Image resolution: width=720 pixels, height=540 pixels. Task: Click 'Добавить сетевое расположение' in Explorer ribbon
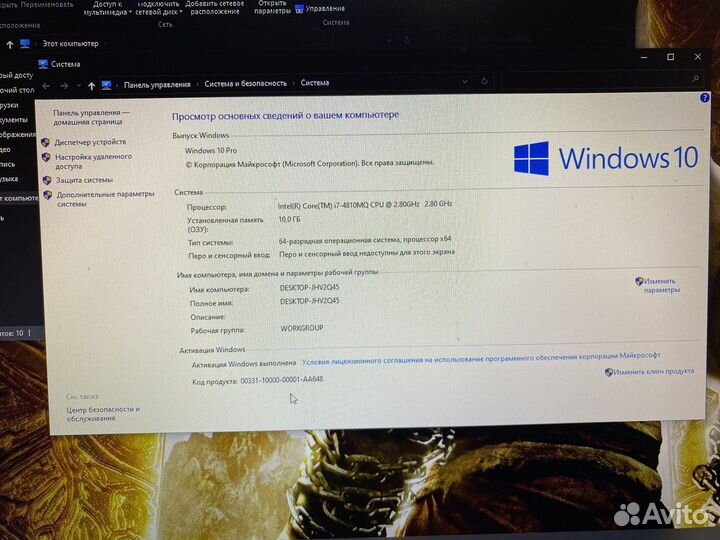(214, 7)
